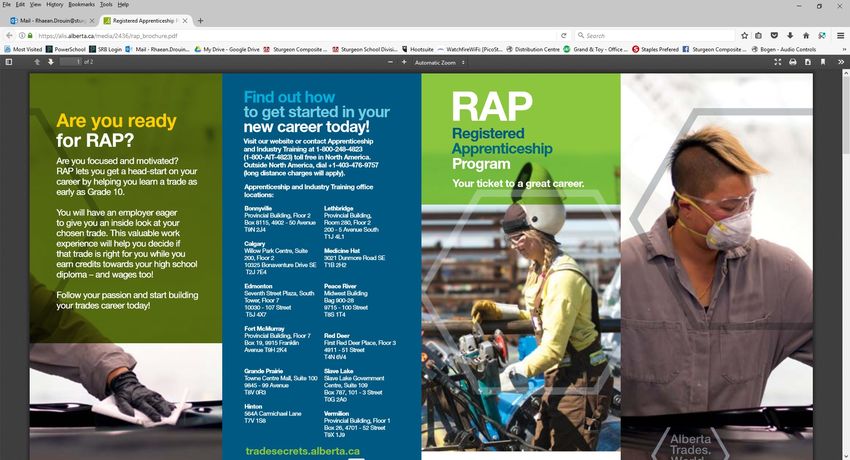Bookmark this page with star

(x=744, y=35)
